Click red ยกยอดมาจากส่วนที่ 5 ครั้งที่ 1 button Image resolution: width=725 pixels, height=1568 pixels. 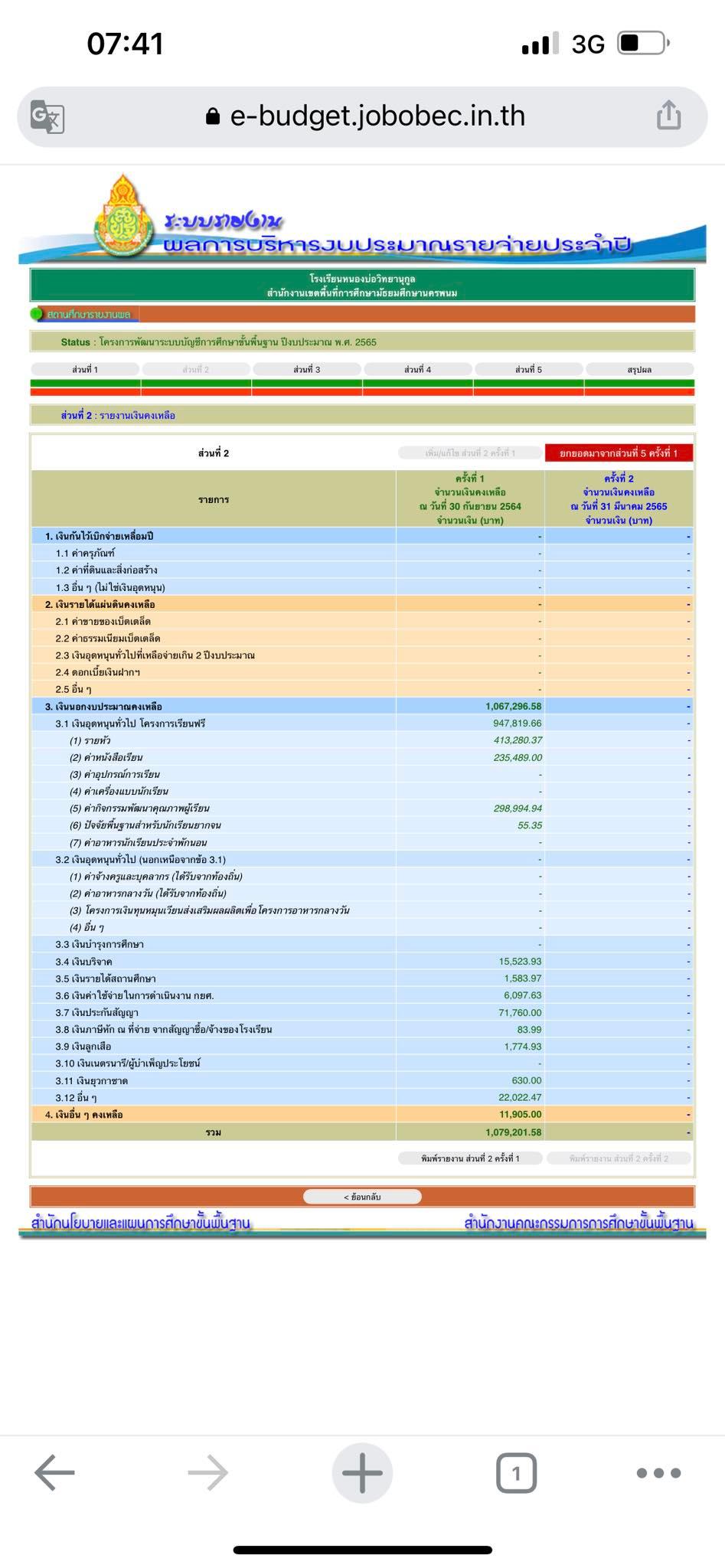click(x=619, y=453)
